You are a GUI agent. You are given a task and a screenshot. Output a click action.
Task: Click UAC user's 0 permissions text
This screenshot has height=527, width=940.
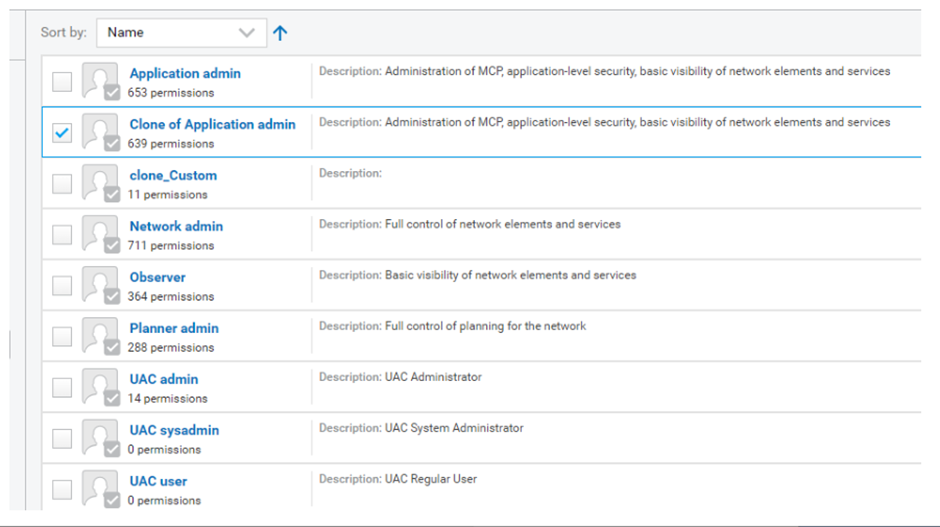click(164, 501)
